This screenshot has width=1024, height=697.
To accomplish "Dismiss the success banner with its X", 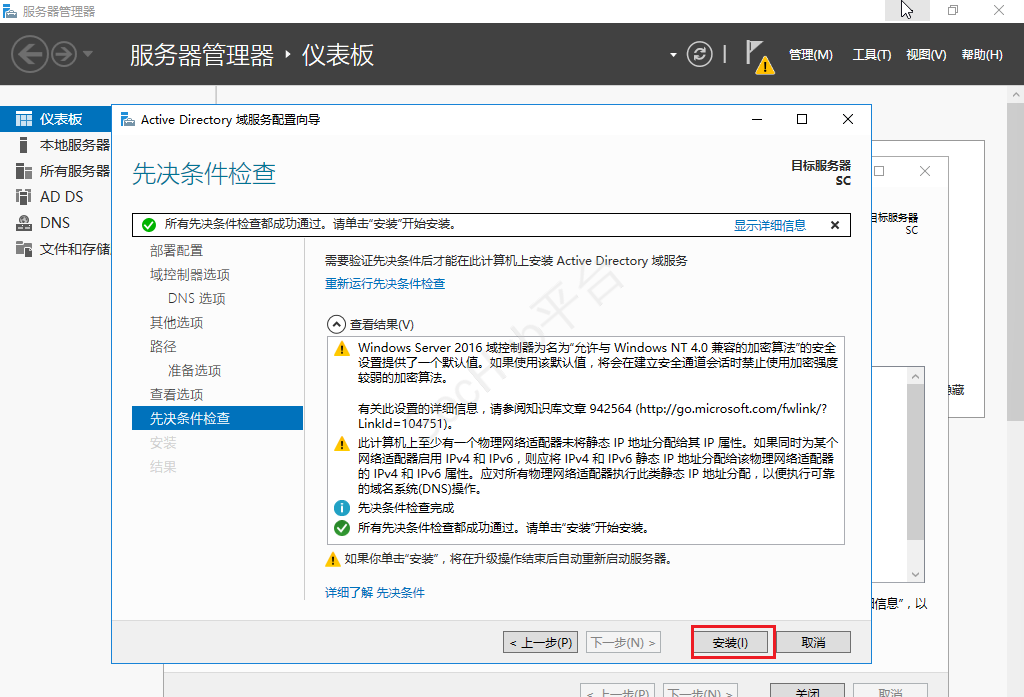I will [x=835, y=225].
